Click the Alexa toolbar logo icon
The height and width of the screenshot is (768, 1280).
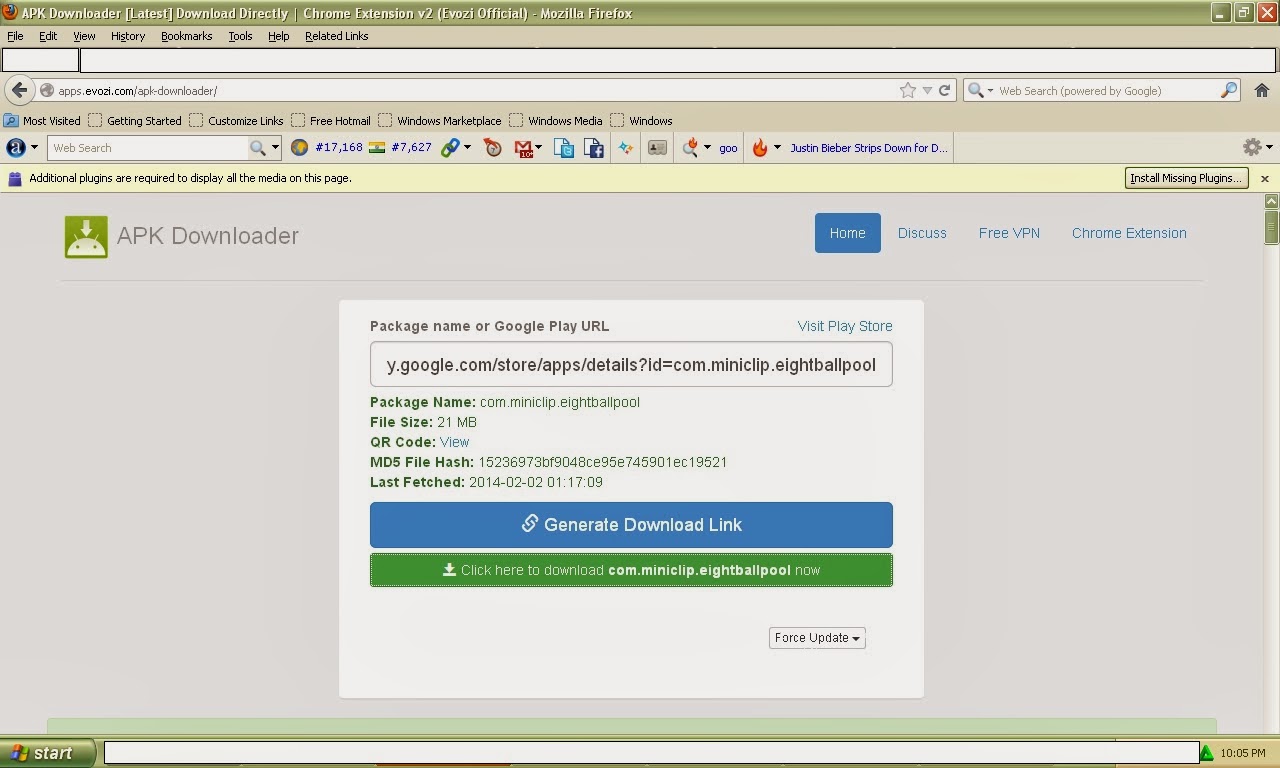(16, 147)
